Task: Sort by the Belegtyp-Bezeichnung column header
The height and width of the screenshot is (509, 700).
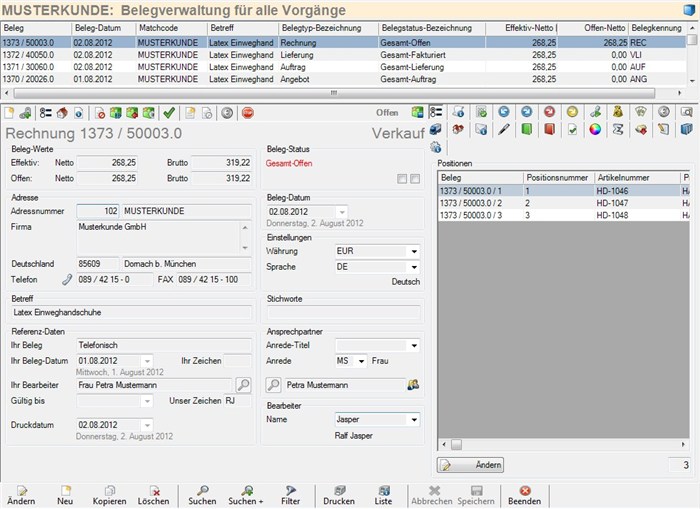Action: [x=328, y=28]
